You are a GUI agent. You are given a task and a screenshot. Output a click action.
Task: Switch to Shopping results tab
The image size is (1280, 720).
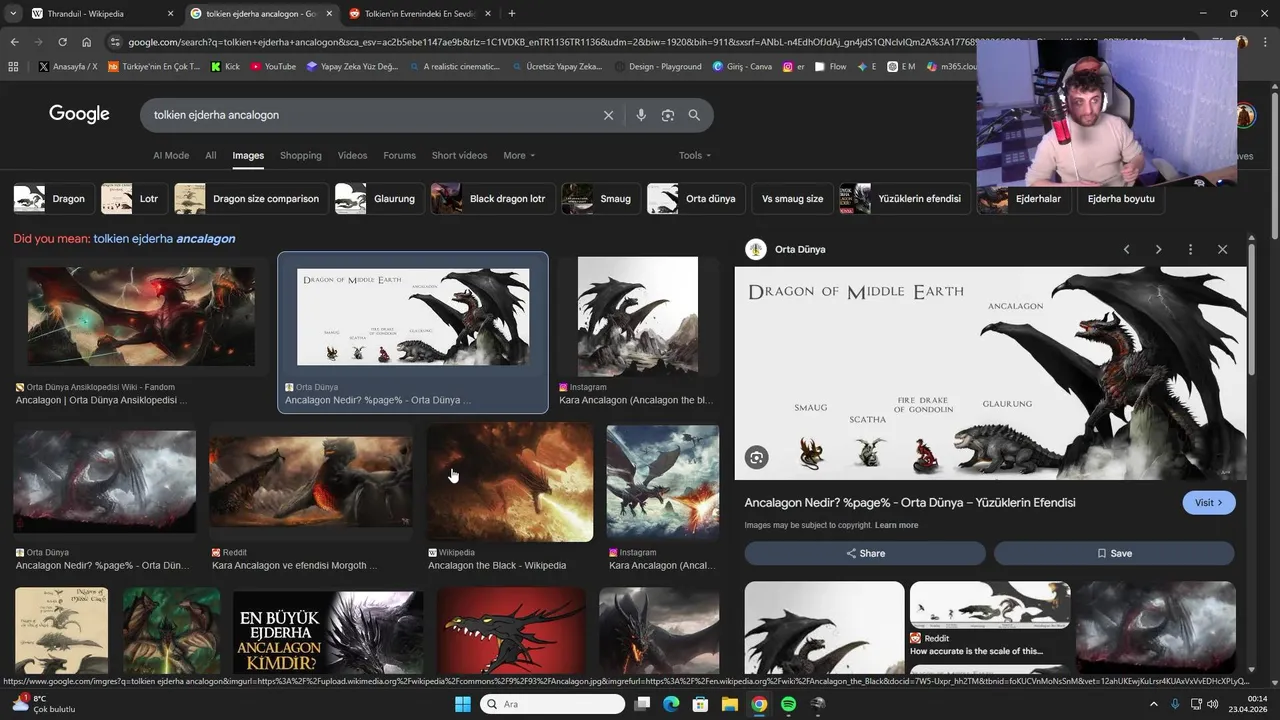click(x=301, y=155)
